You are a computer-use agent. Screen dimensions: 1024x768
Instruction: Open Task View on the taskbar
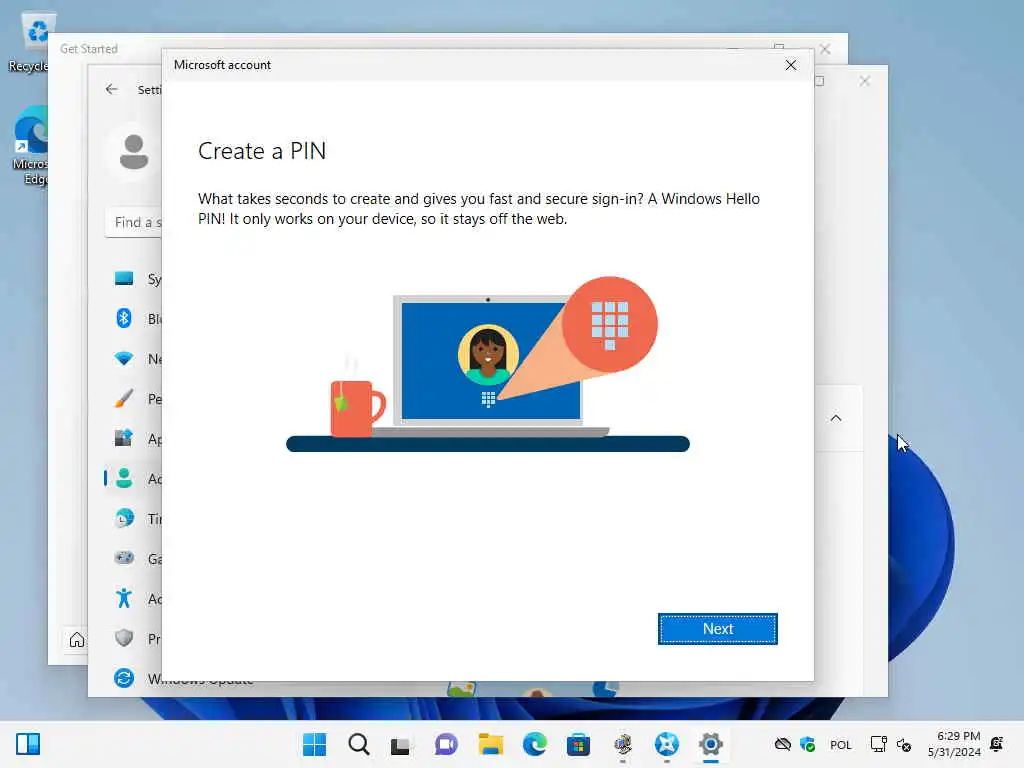pos(400,744)
